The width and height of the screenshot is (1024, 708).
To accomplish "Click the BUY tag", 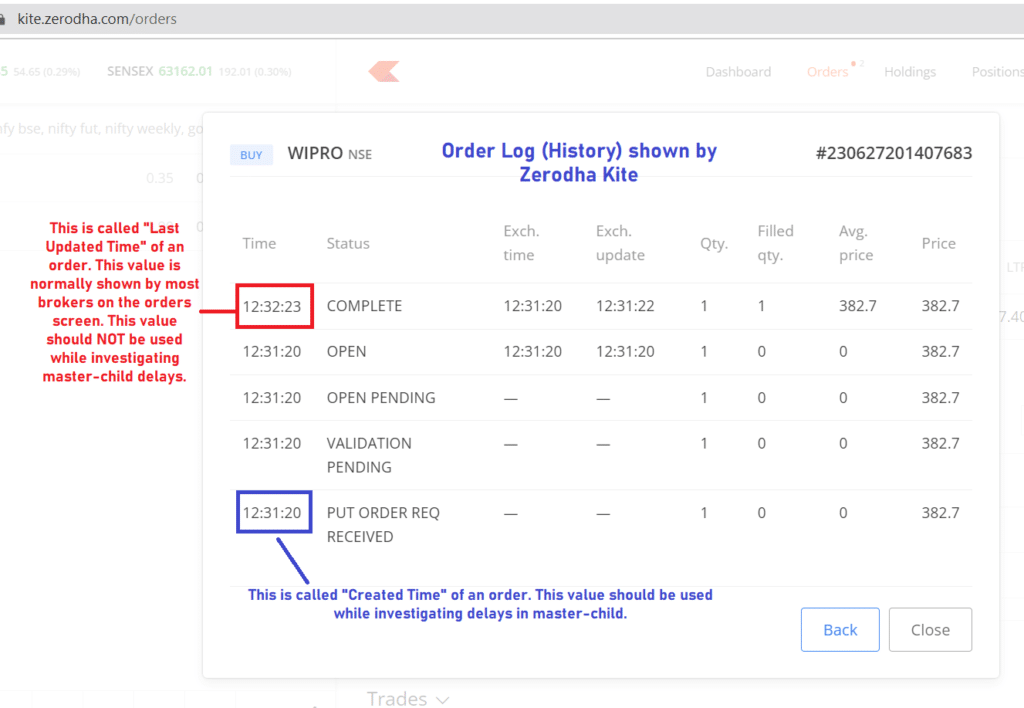I will coord(251,155).
